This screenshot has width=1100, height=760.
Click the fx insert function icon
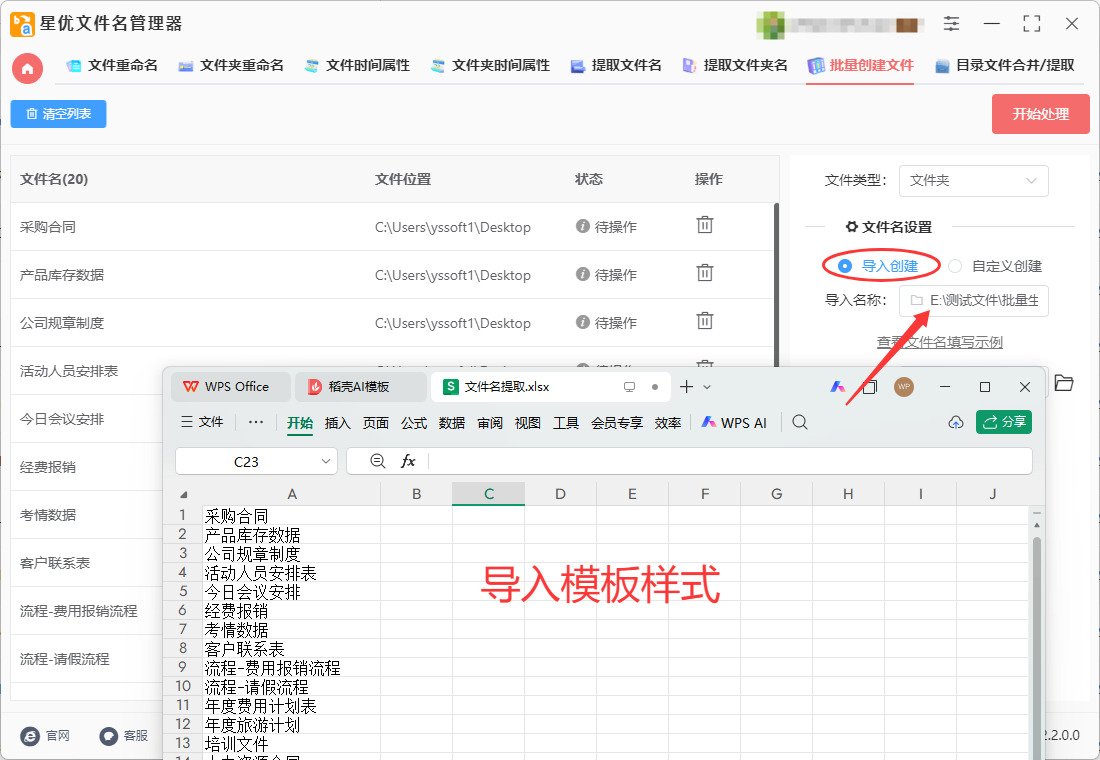[x=408, y=461]
